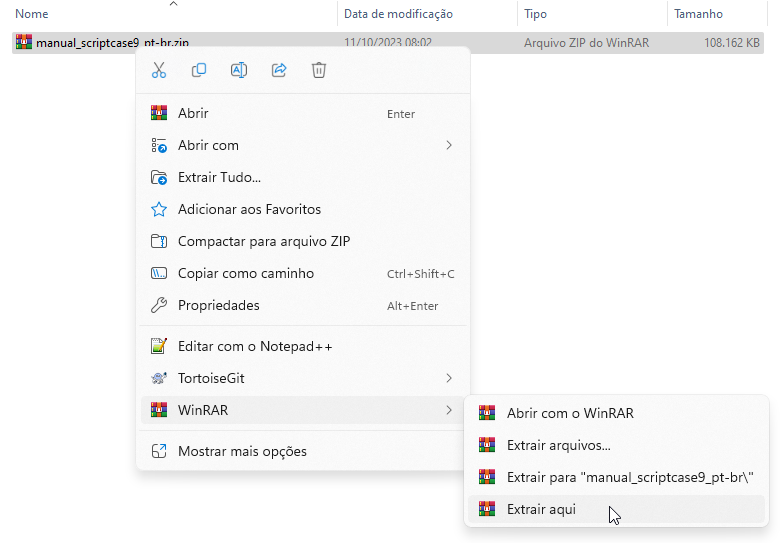Click icon beside Extrair arquivos...
782x543 pixels.
(487, 445)
